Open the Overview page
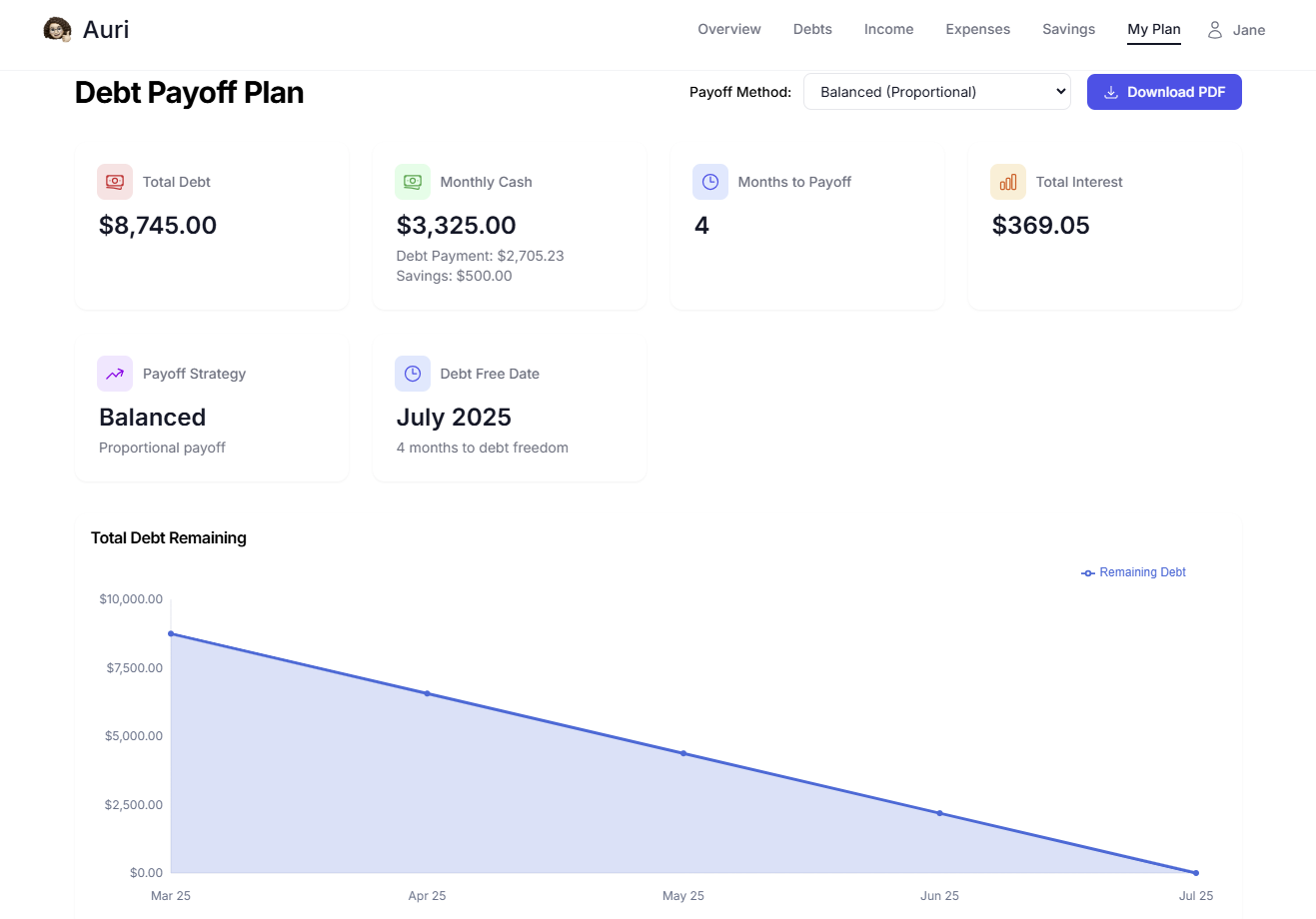 pos(728,29)
